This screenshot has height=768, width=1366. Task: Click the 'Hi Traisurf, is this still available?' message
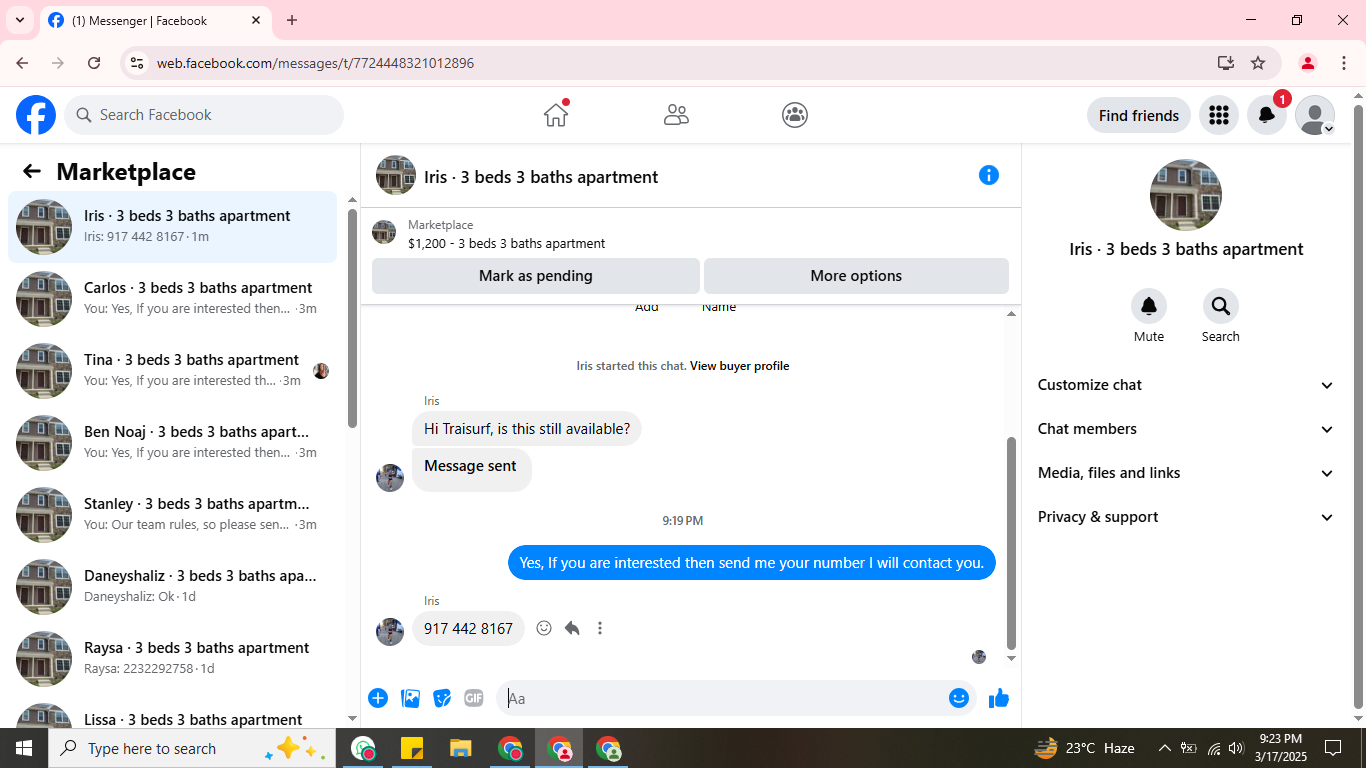click(x=527, y=429)
